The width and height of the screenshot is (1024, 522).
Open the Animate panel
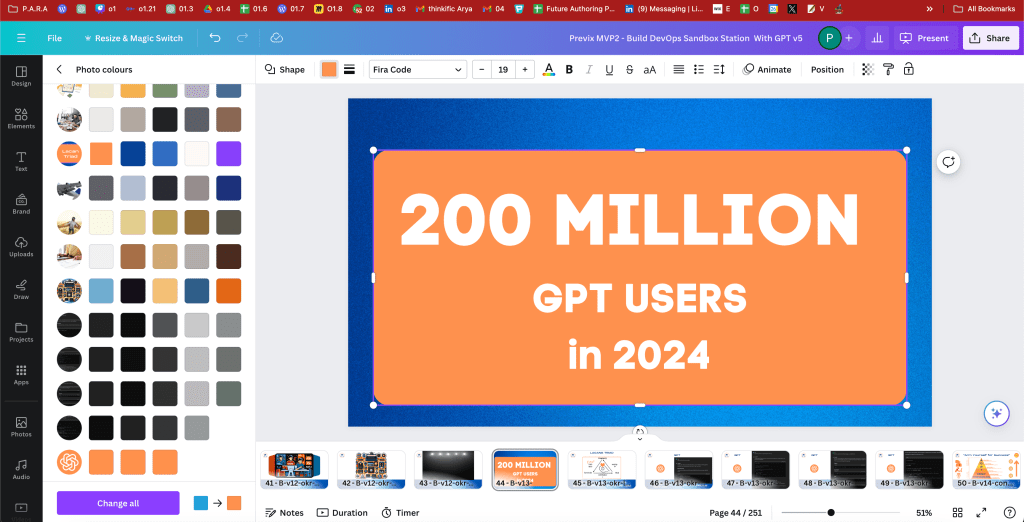pos(767,69)
